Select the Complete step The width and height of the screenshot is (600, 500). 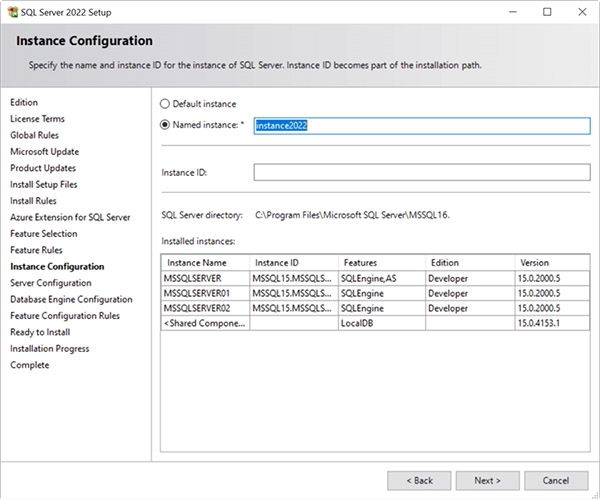click(29, 365)
